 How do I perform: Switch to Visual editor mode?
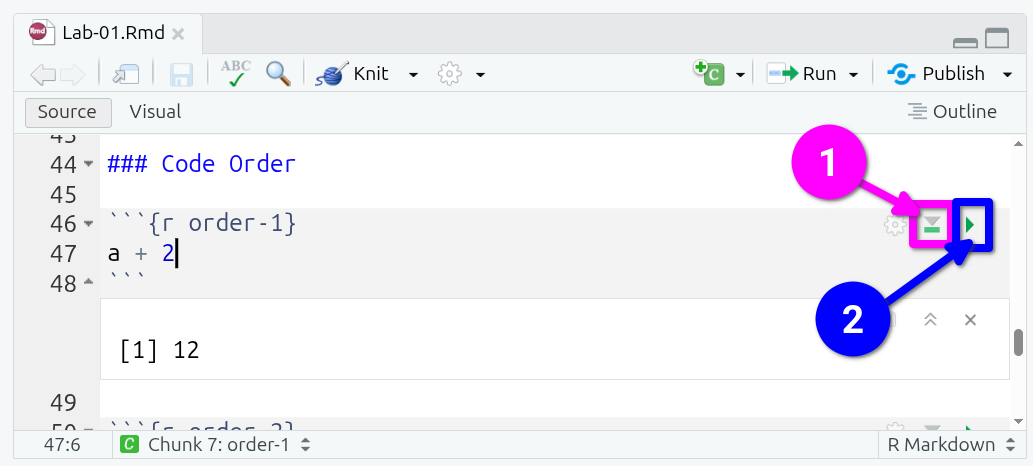(x=155, y=111)
